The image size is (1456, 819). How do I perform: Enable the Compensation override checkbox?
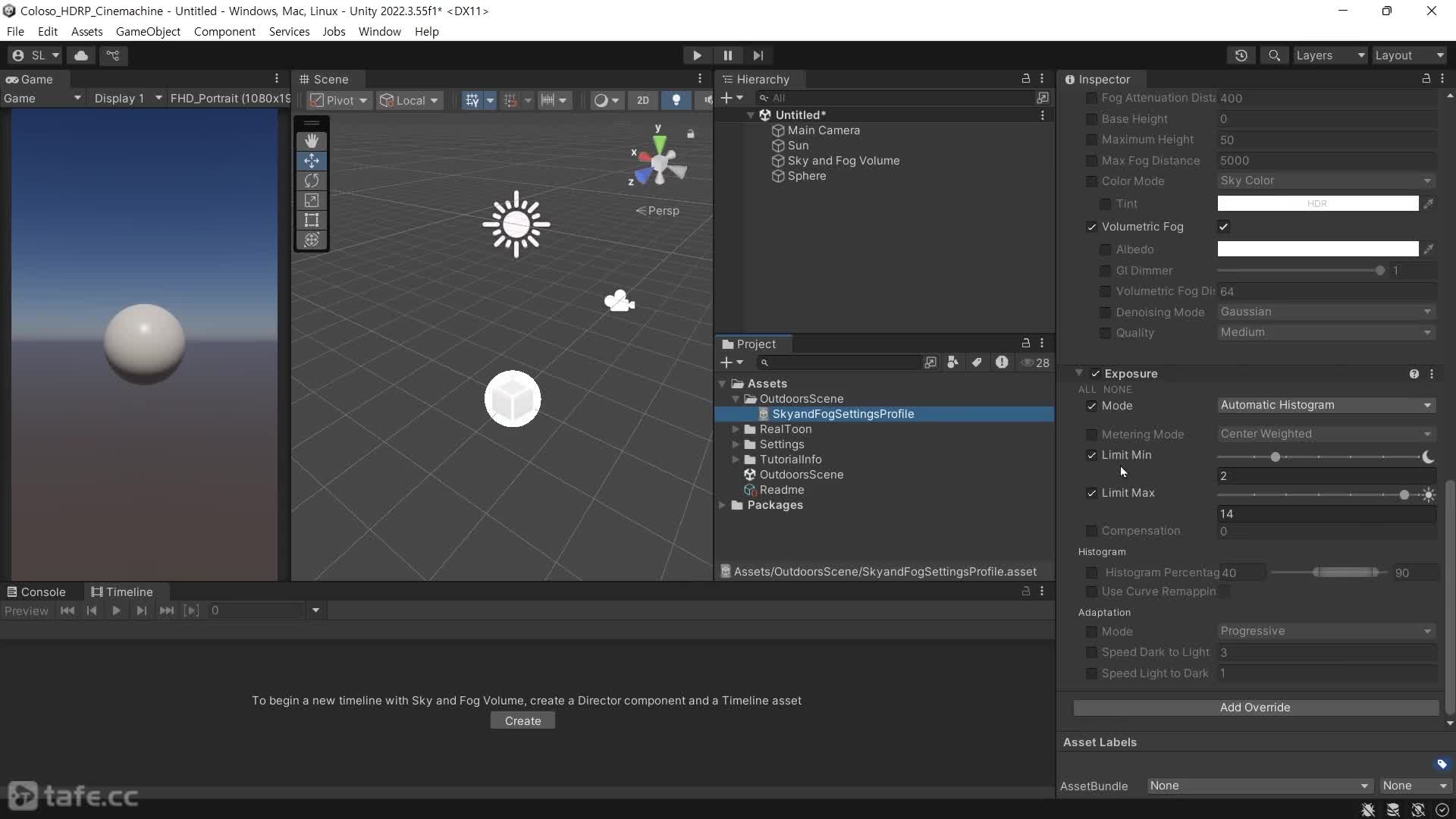(x=1091, y=531)
